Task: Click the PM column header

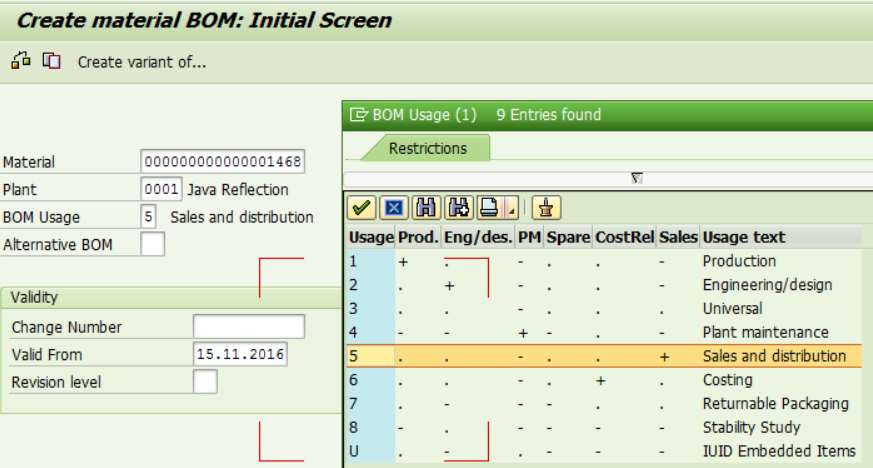Action: 529,238
